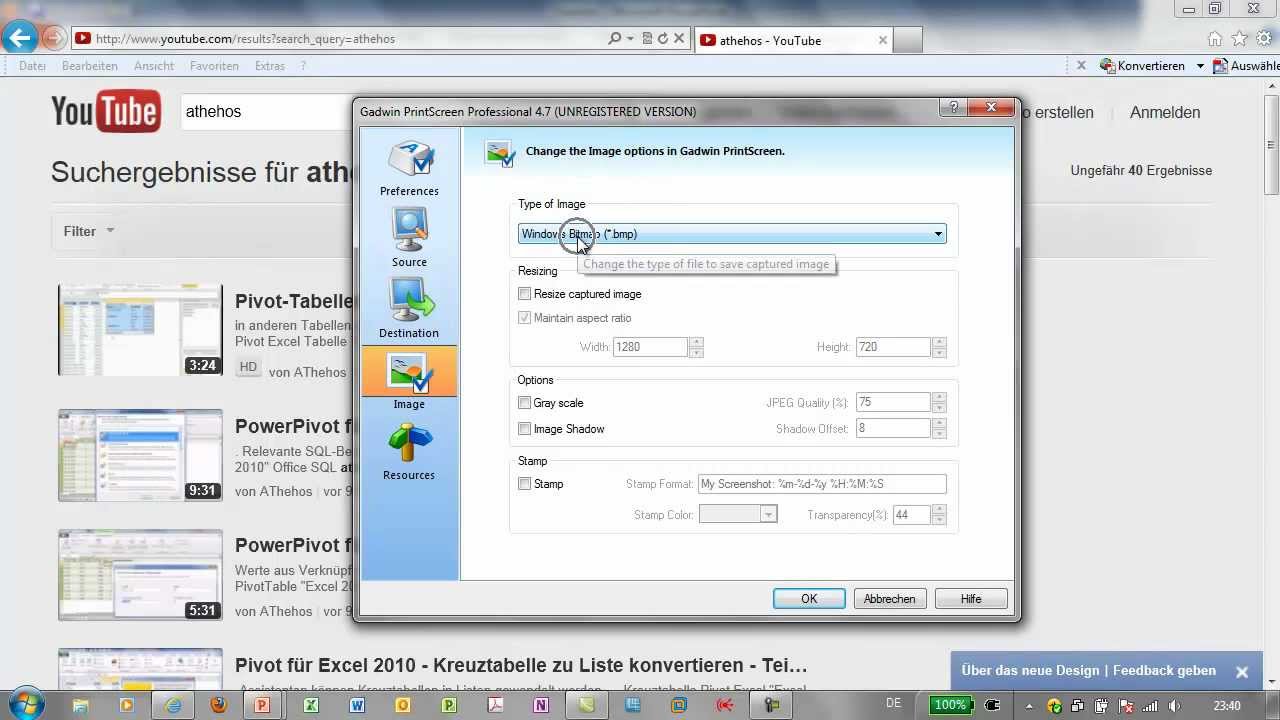The height and width of the screenshot is (720, 1280).
Task: Open the video thumbnail with duration 3:24
Action: 140,330
